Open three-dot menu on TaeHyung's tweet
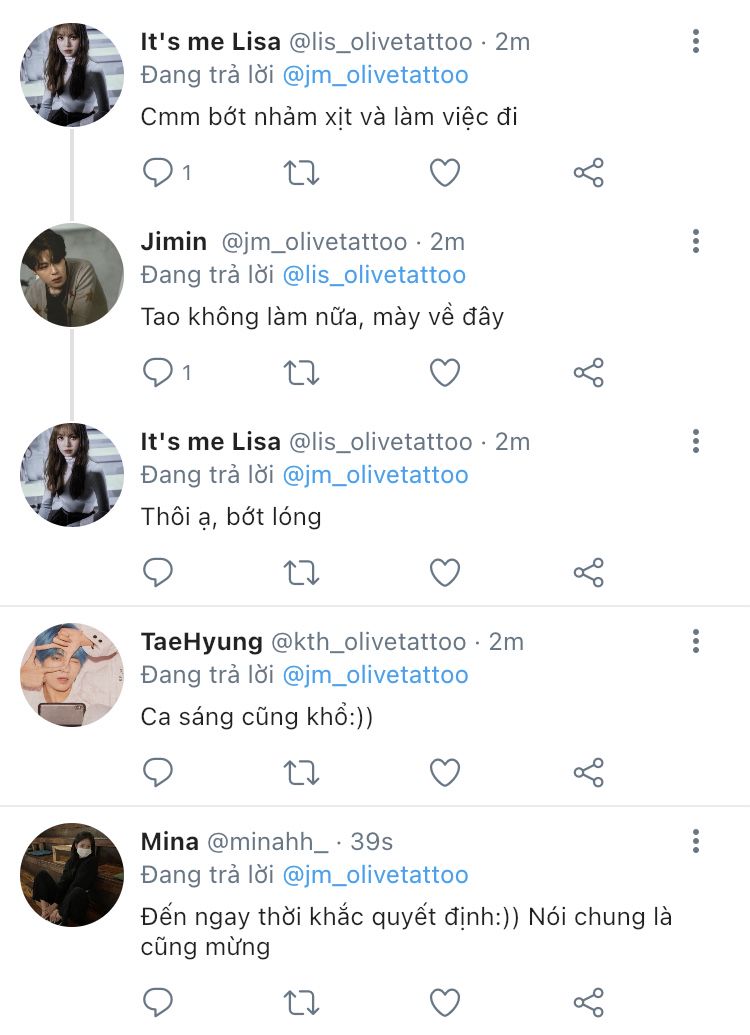750x1035 pixels. point(696,641)
